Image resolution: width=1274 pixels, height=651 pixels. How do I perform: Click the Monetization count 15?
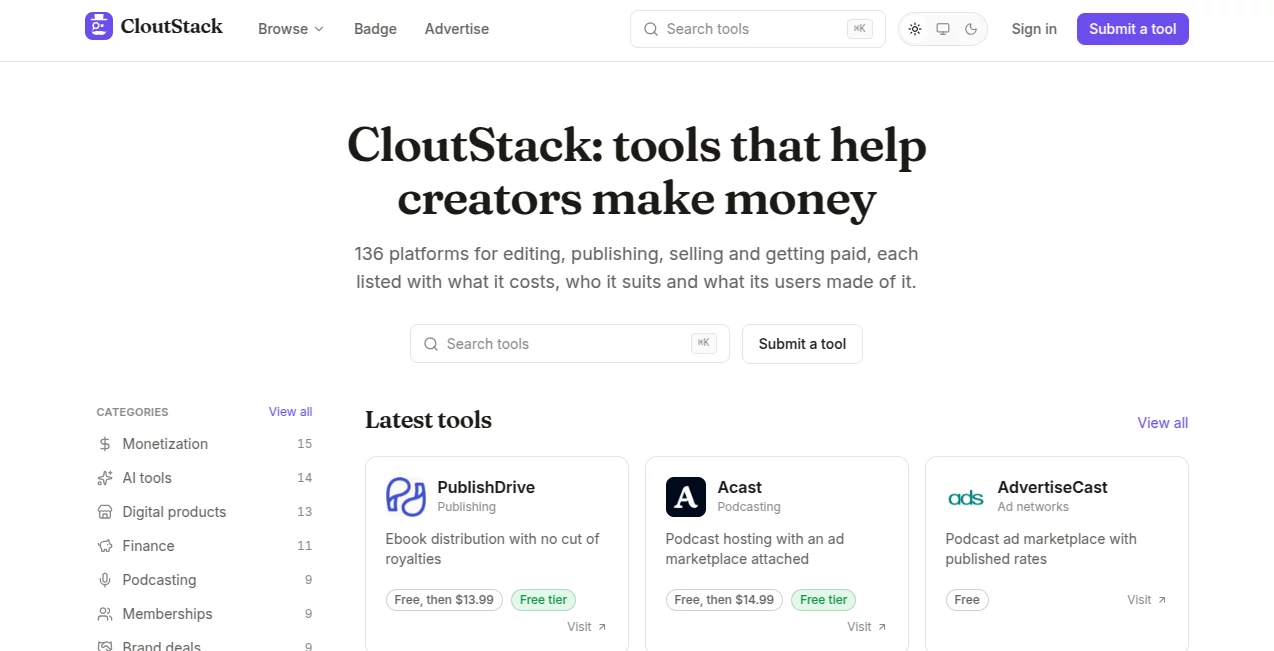pyautogui.click(x=305, y=444)
